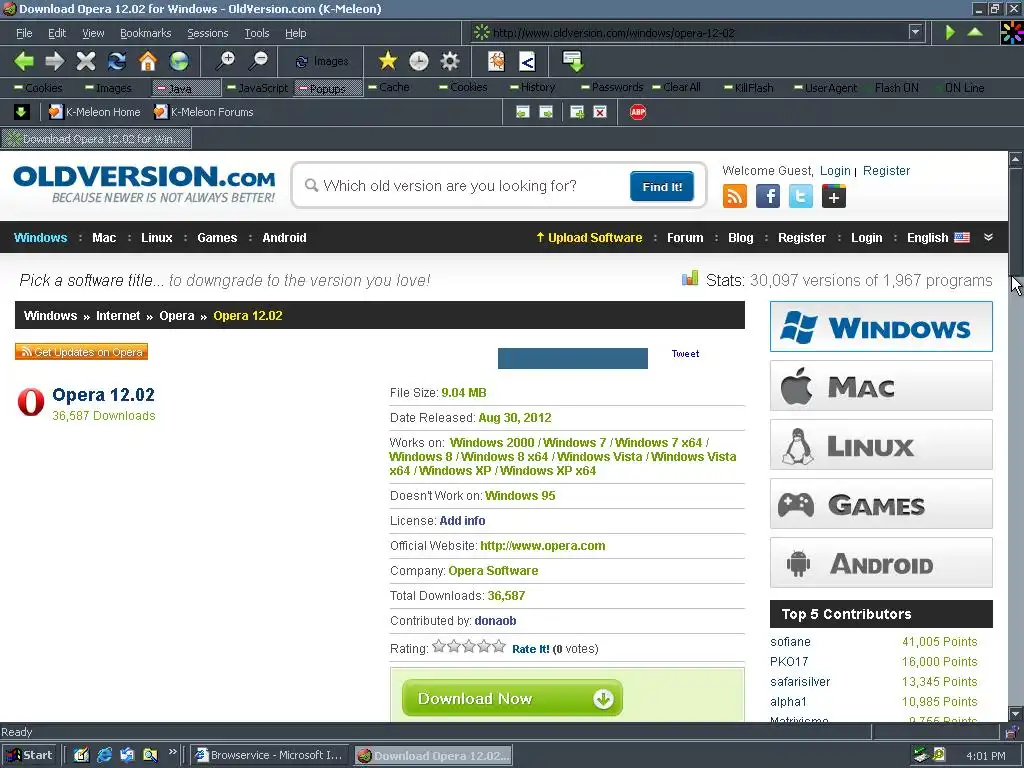Open the URL bar history dropdown

pyautogui.click(x=916, y=32)
